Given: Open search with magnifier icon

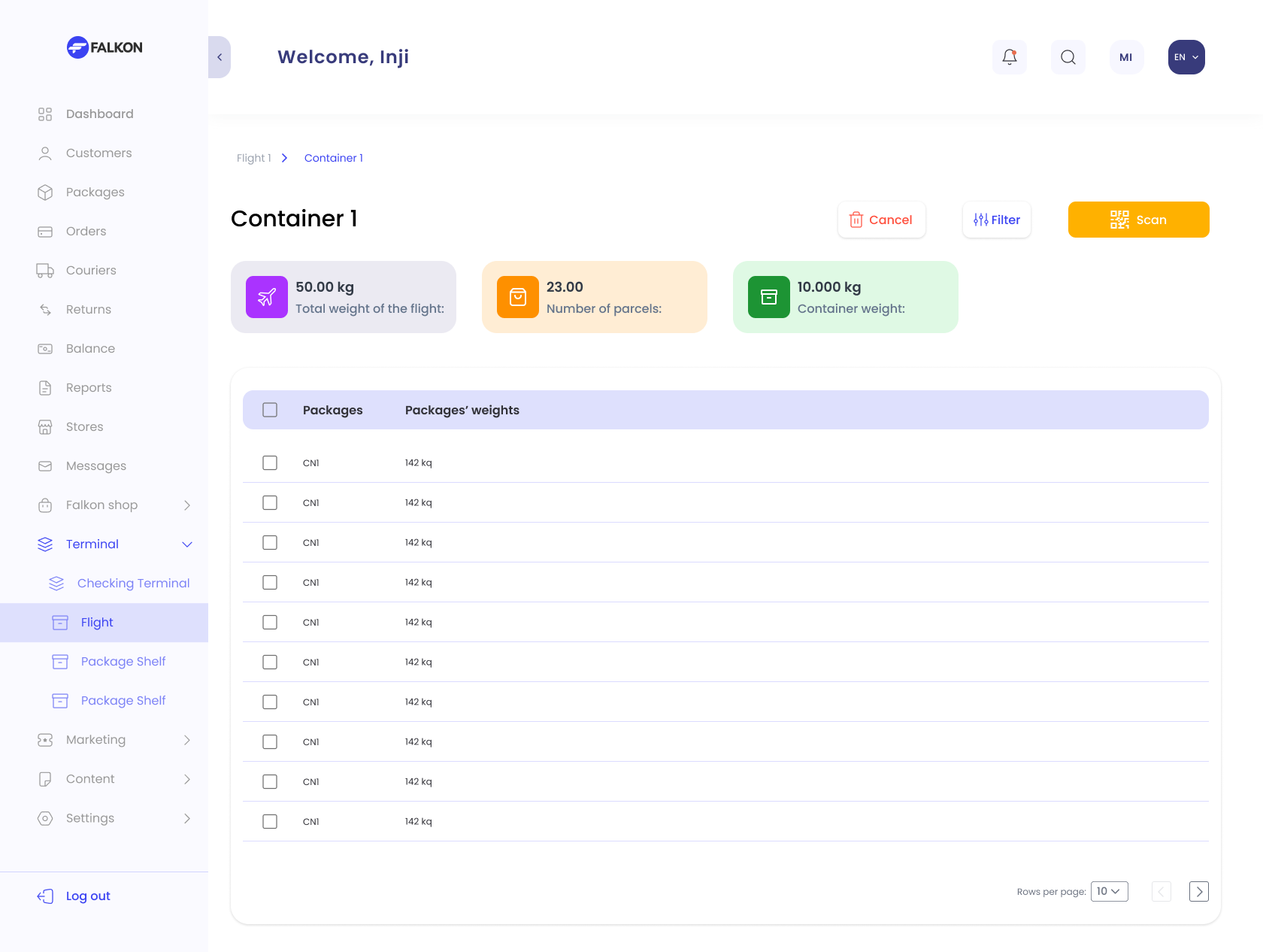Looking at the screenshot, I should tap(1068, 57).
